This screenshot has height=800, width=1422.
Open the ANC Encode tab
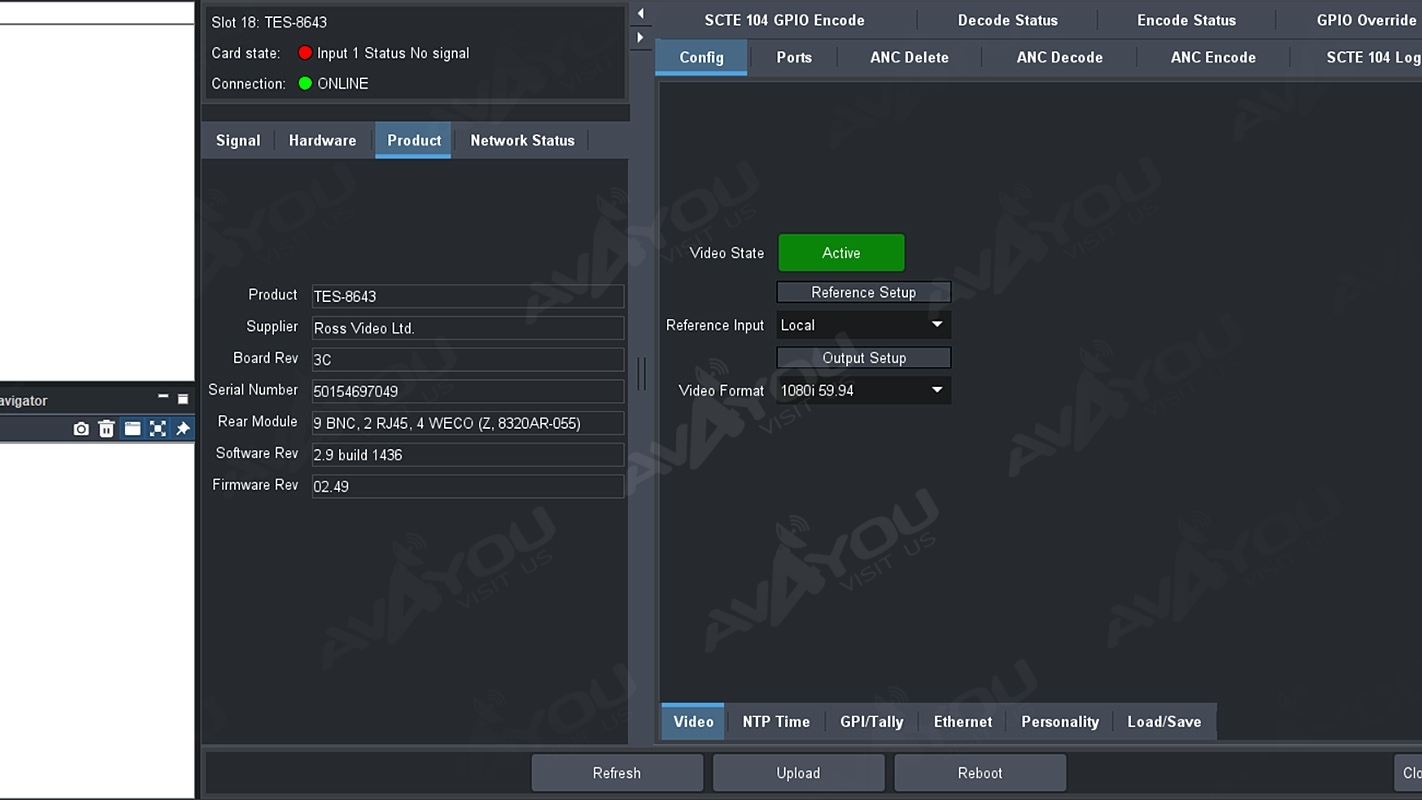click(1213, 57)
